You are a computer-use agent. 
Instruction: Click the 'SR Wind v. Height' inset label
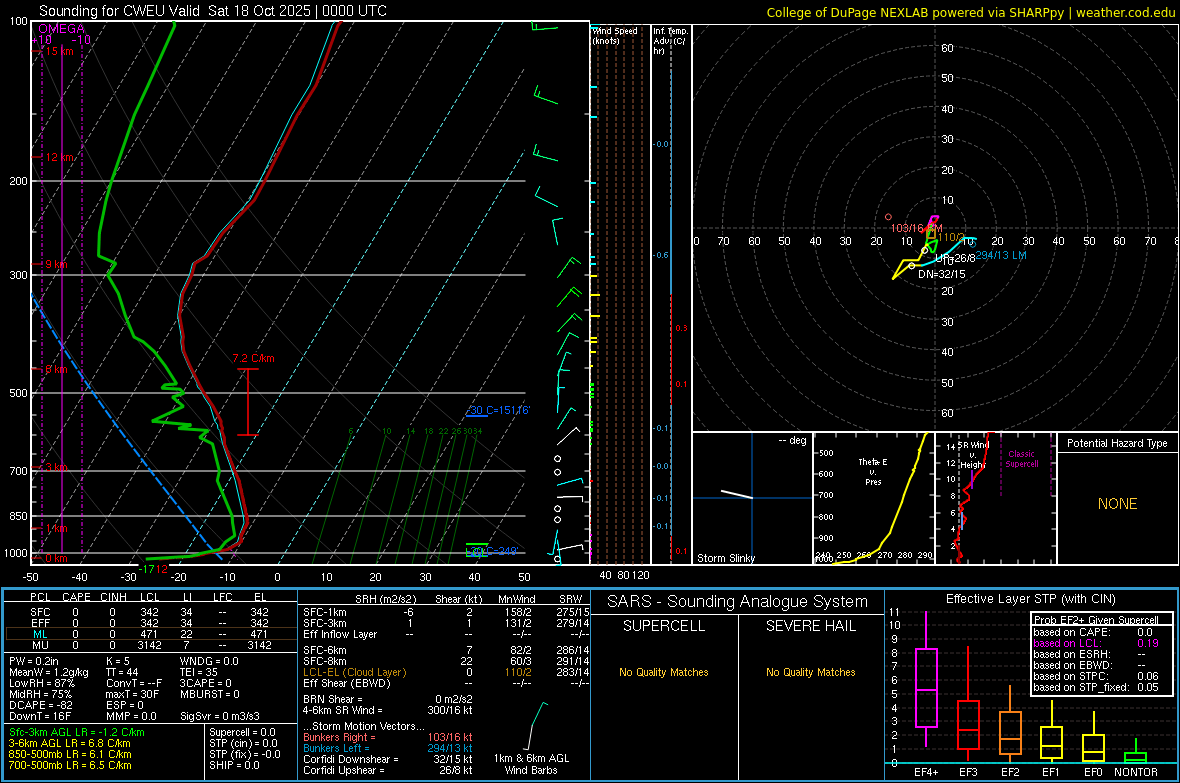tap(972, 455)
